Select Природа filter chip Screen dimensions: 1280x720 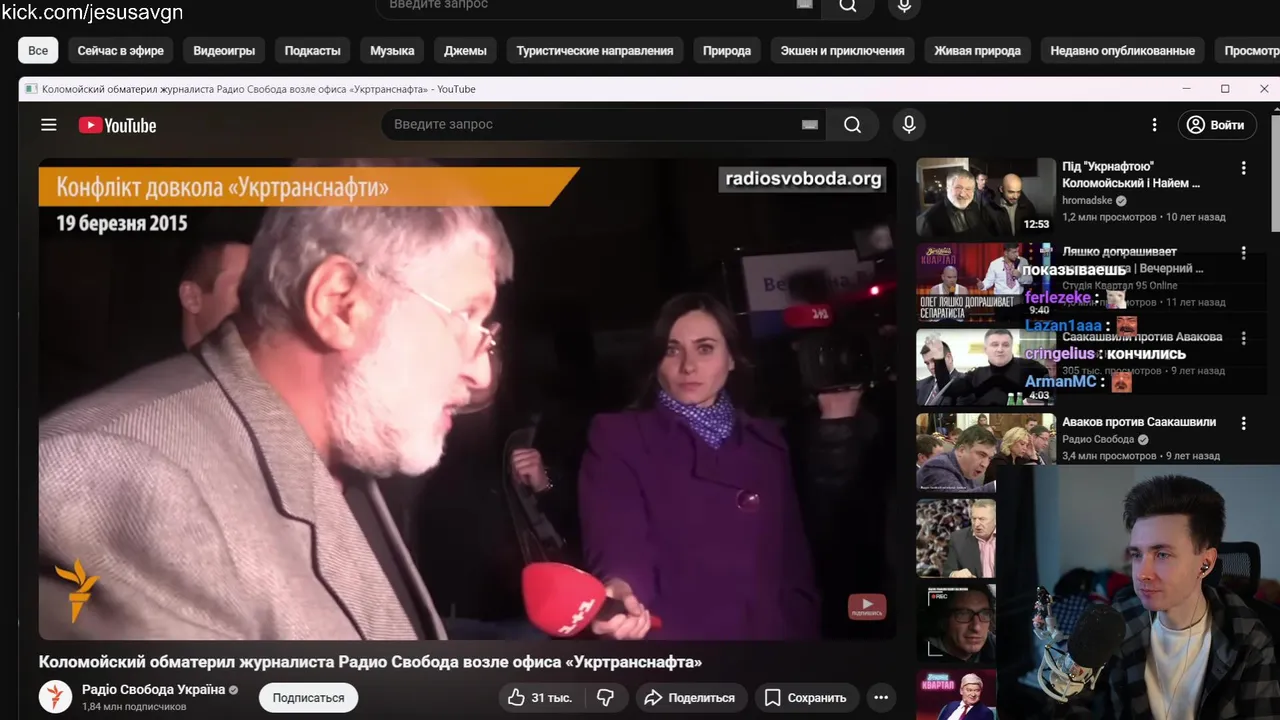pyautogui.click(x=727, y=50)
